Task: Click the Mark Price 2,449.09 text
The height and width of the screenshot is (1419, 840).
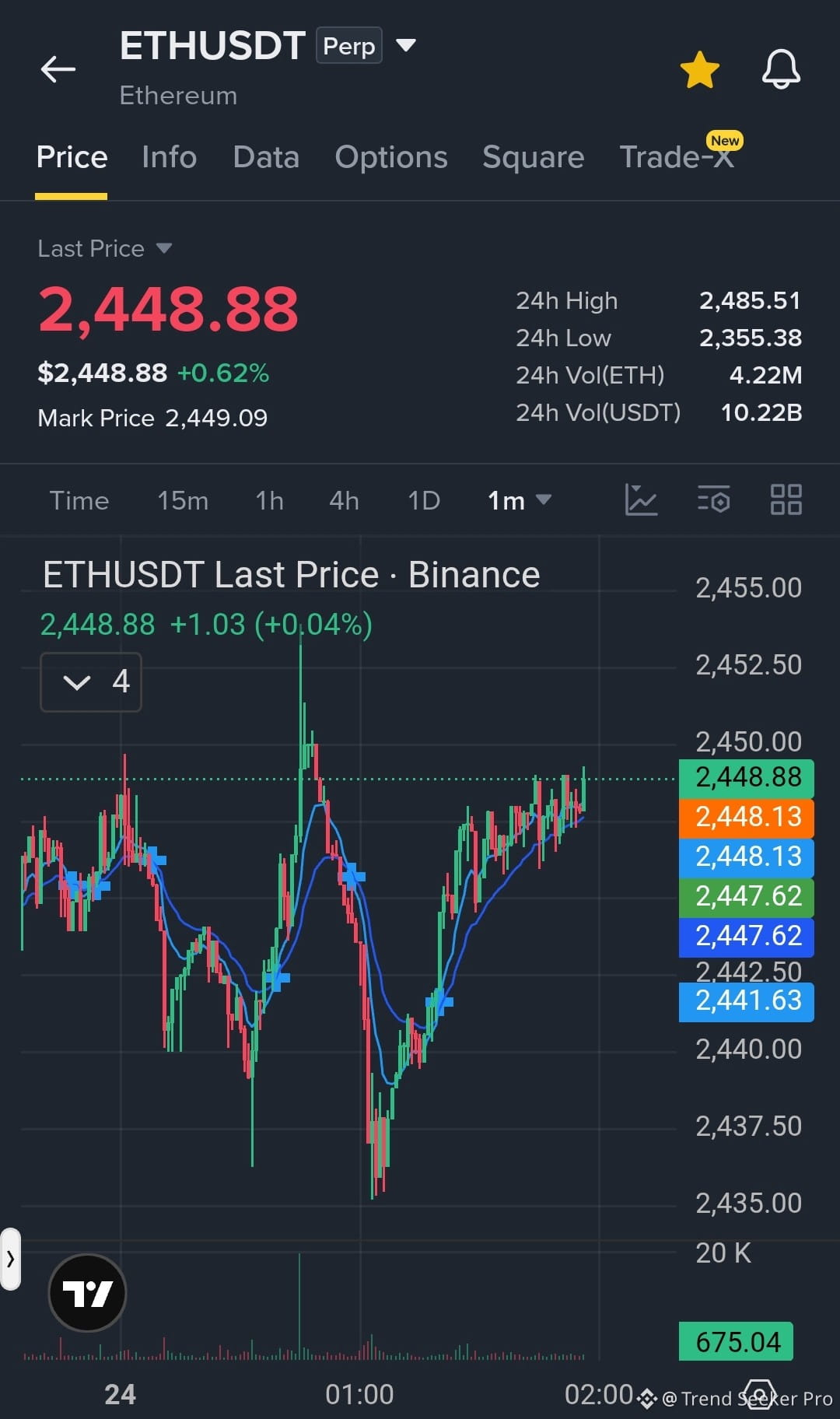Action: [152, 418]
